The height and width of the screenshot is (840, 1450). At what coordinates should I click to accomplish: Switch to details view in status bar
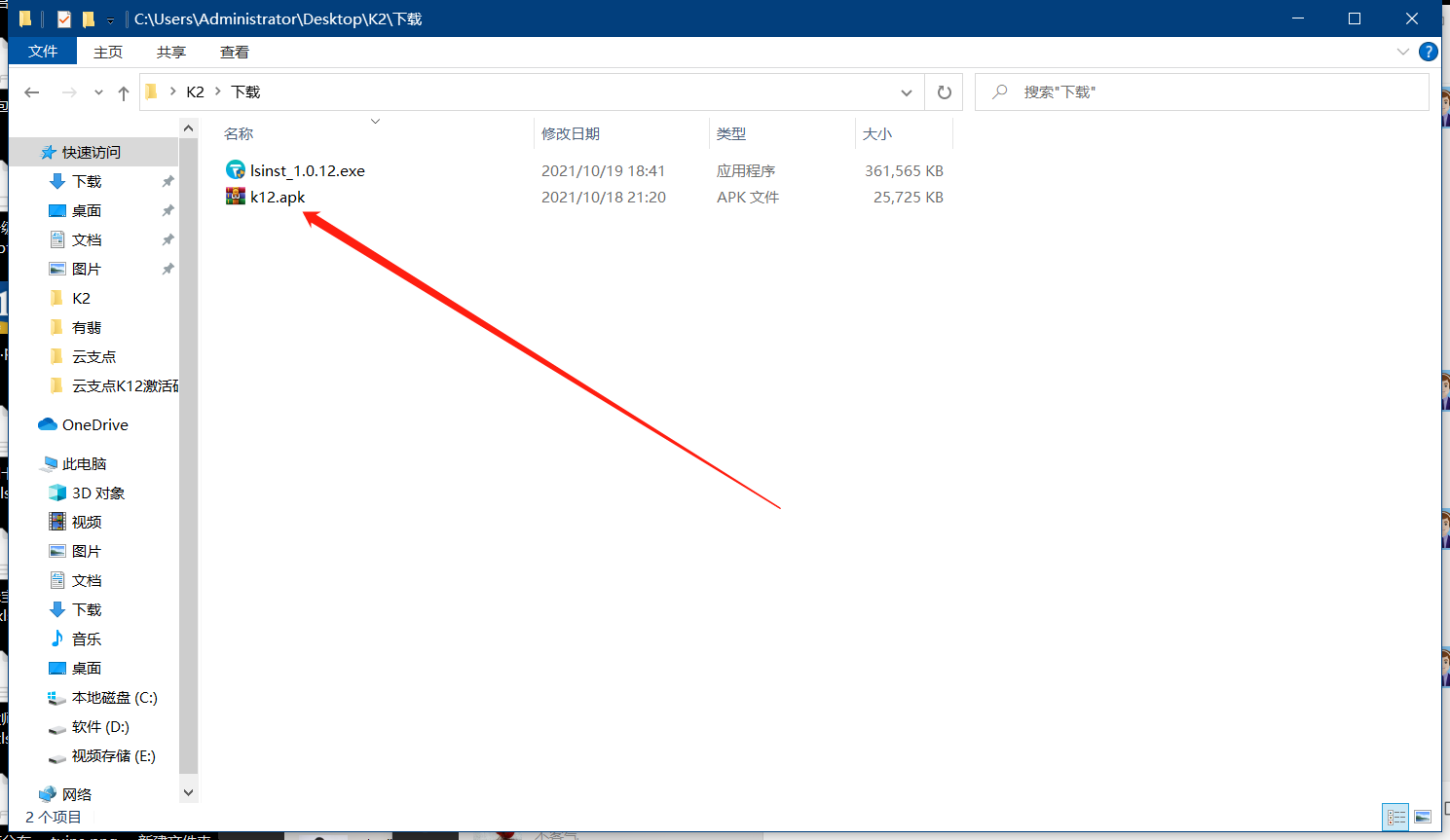pyautogui.click(x=1395, y=817)
